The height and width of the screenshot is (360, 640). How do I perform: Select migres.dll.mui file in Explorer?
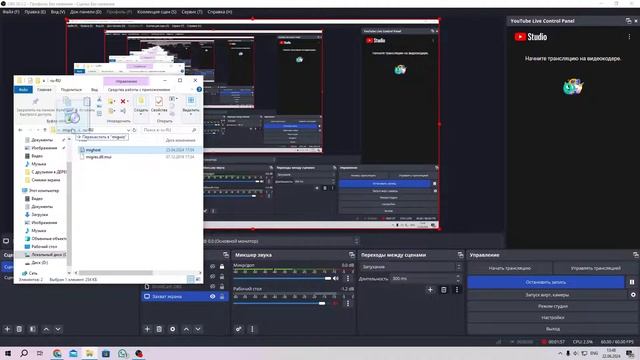pos(99,157)
